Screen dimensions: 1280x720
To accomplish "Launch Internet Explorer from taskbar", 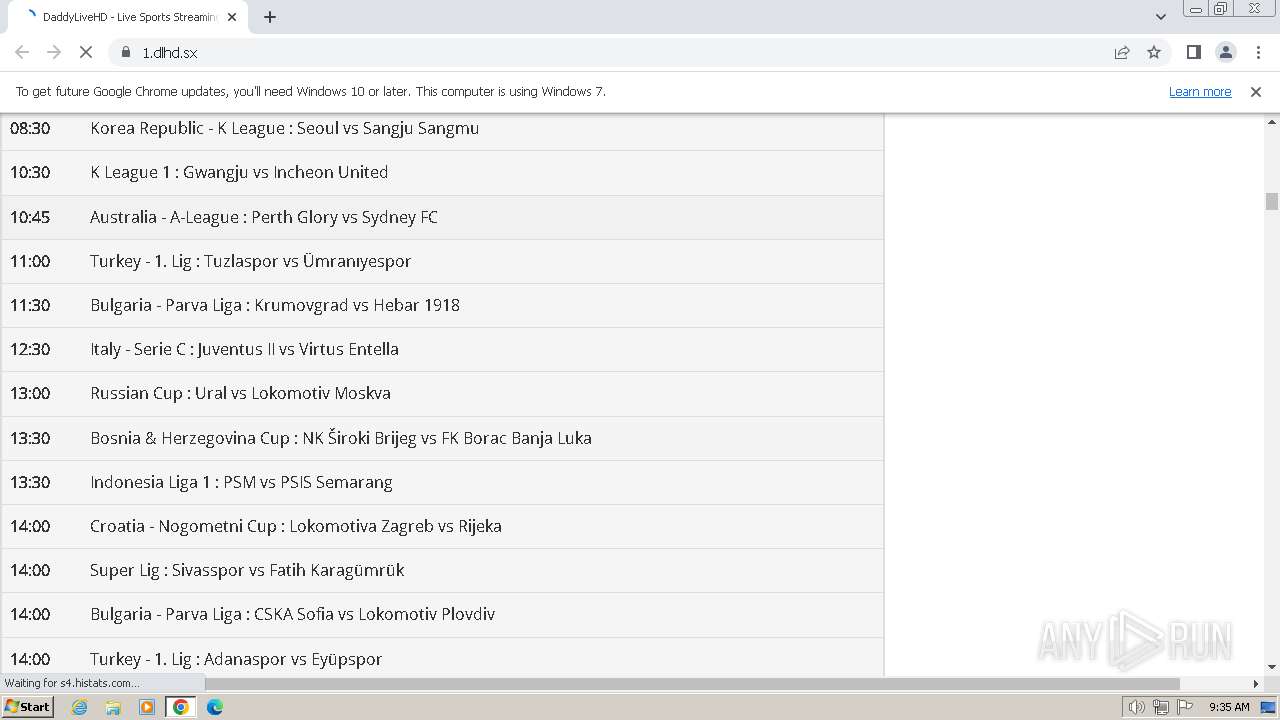I will [80, 707].
